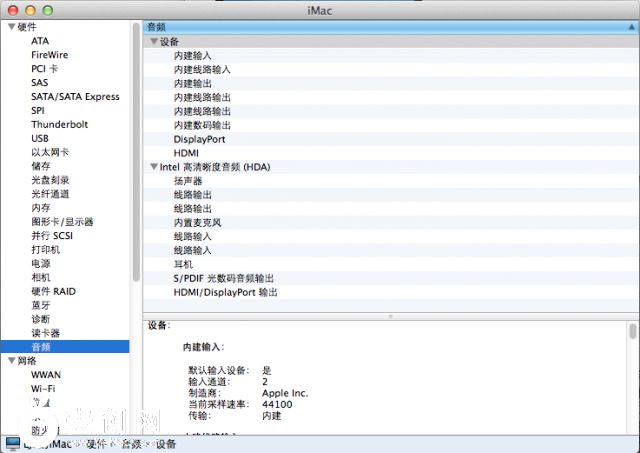
Task: Select Thunderbolt in the hardware list
Action: [x=59, y=125]
